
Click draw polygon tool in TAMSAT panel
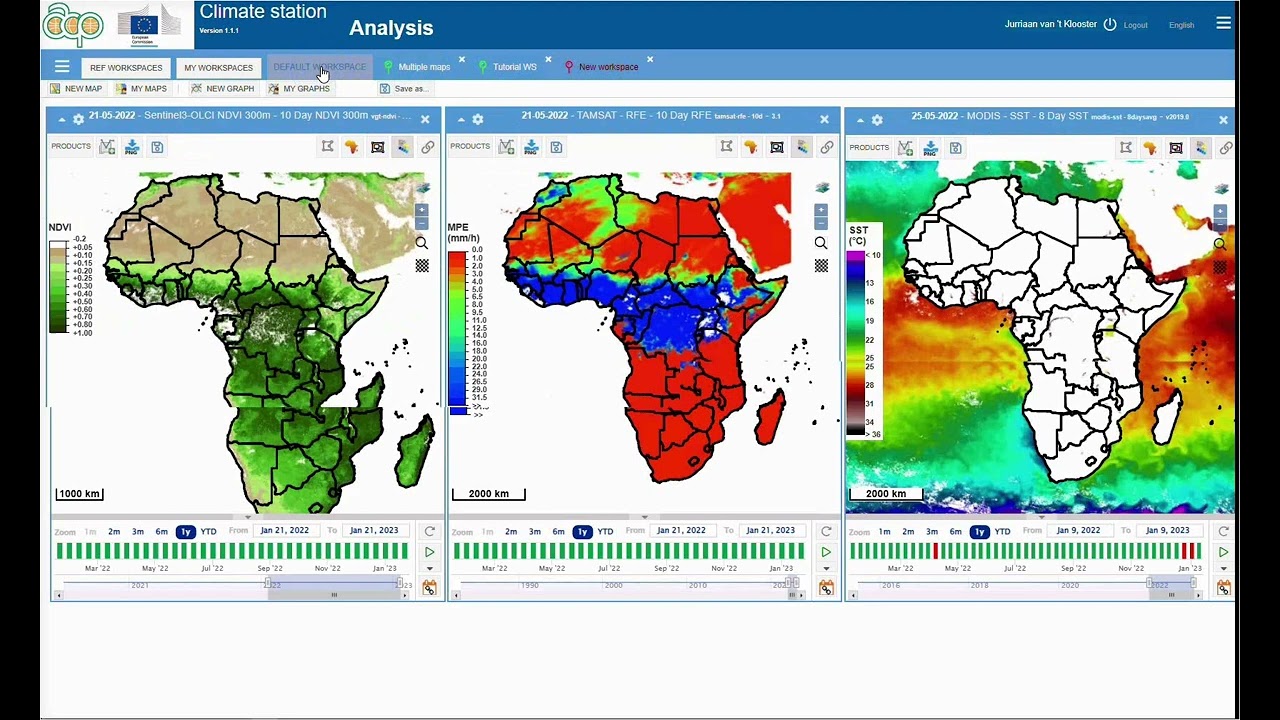[726, 147]
